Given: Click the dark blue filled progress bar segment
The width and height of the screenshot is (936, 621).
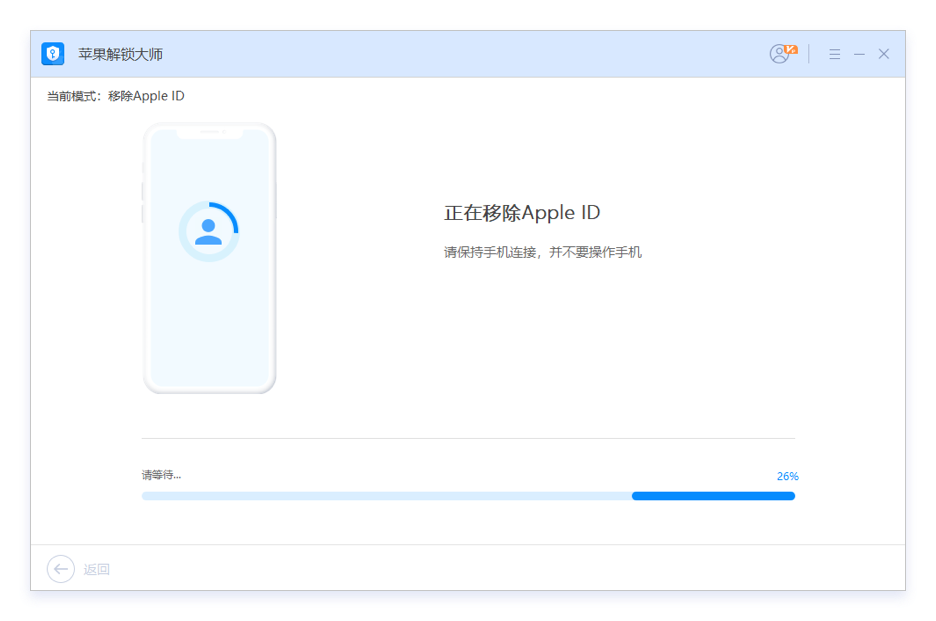Looking at the screenshot, I should click(713, 496).
